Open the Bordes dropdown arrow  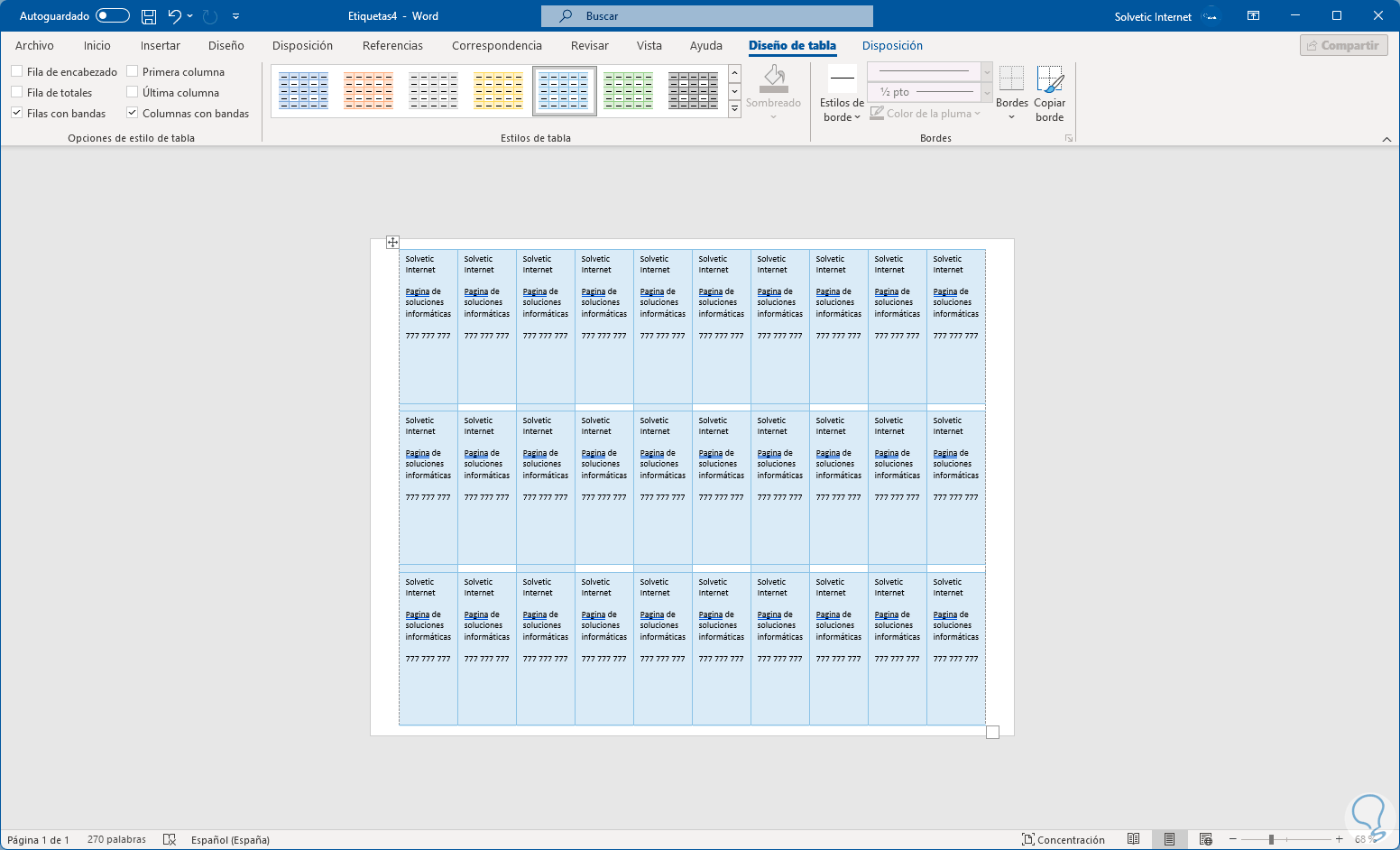point(1011,117)
